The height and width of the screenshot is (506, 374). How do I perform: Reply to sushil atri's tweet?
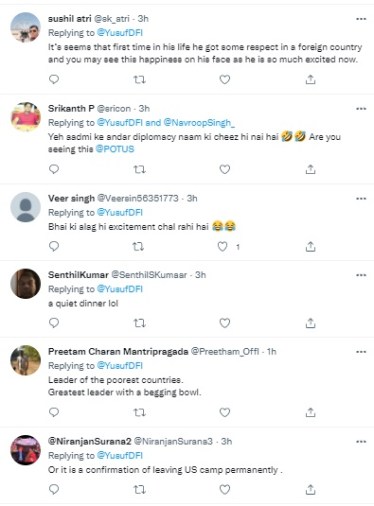click(x=54, y=79)
